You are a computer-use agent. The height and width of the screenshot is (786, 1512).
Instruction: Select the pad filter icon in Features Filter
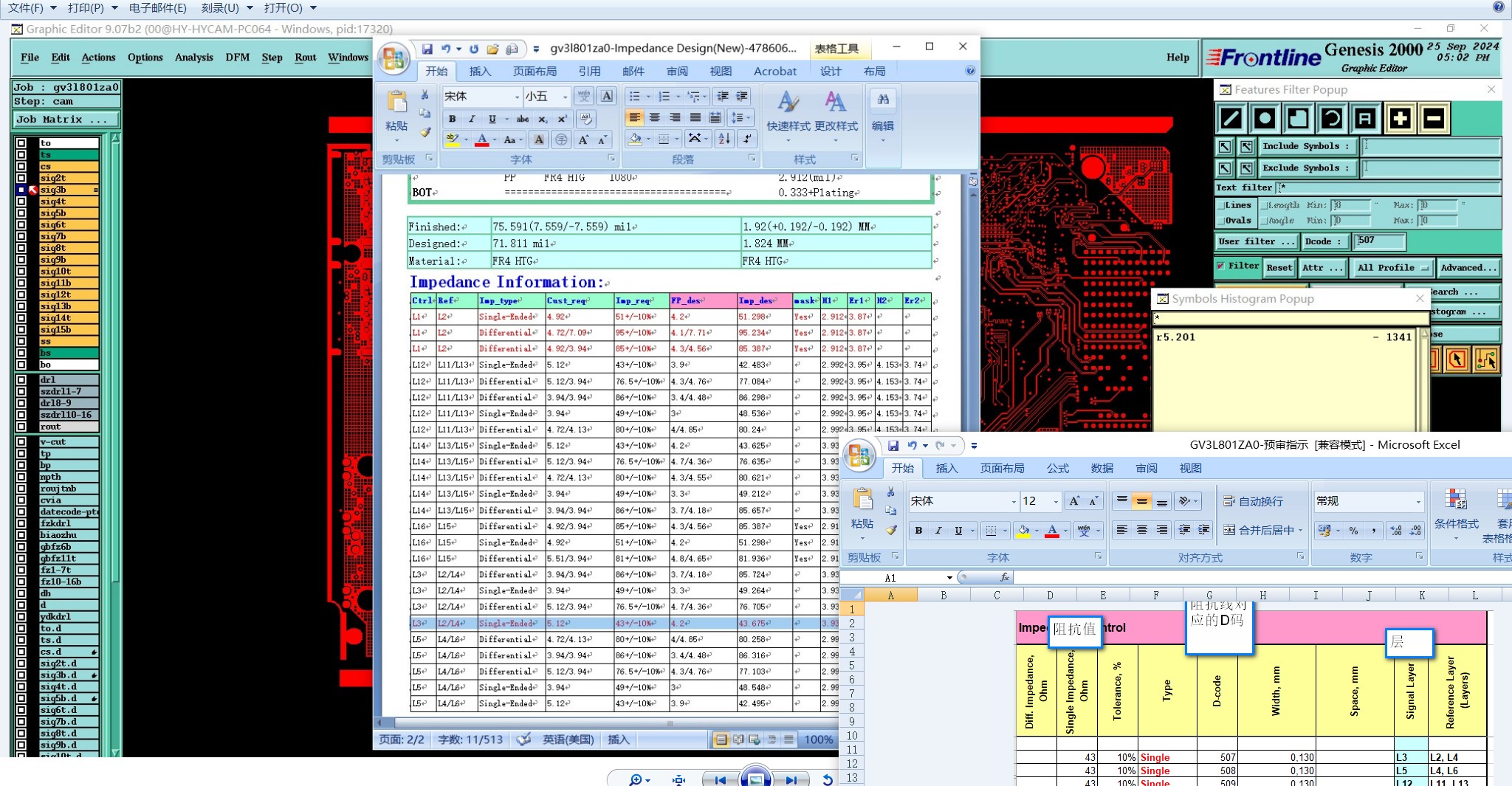pos(1265,118)
